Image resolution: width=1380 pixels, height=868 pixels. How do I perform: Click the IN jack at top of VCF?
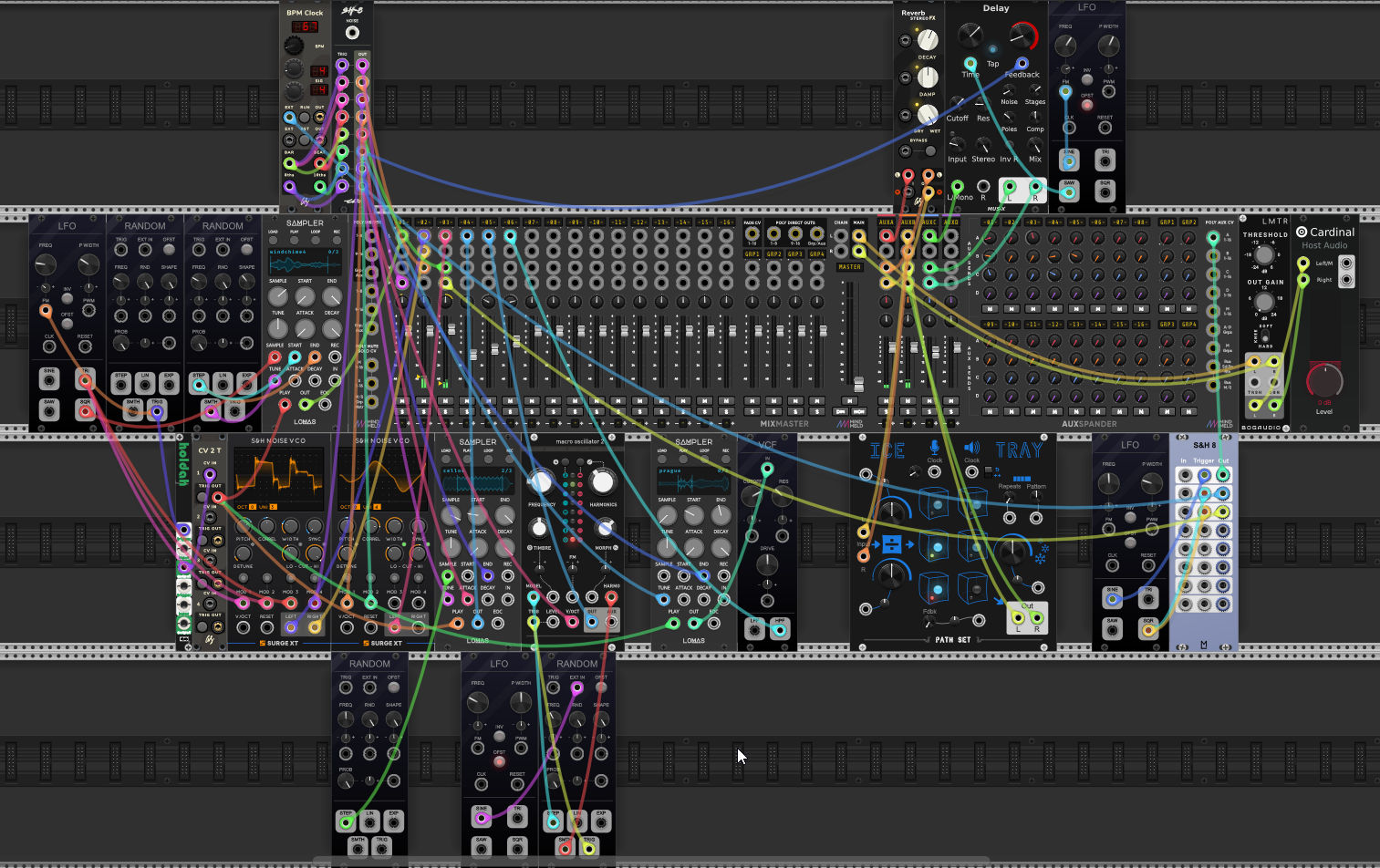(767, 470)
